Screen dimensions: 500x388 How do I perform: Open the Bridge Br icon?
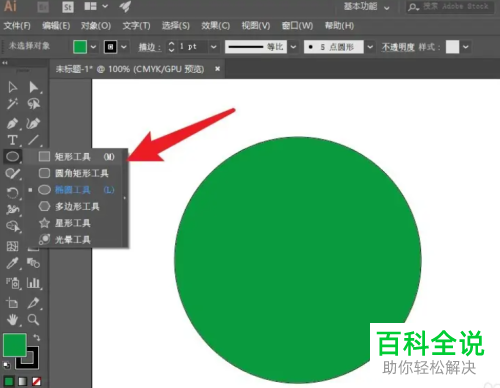(x=43, y=7)
